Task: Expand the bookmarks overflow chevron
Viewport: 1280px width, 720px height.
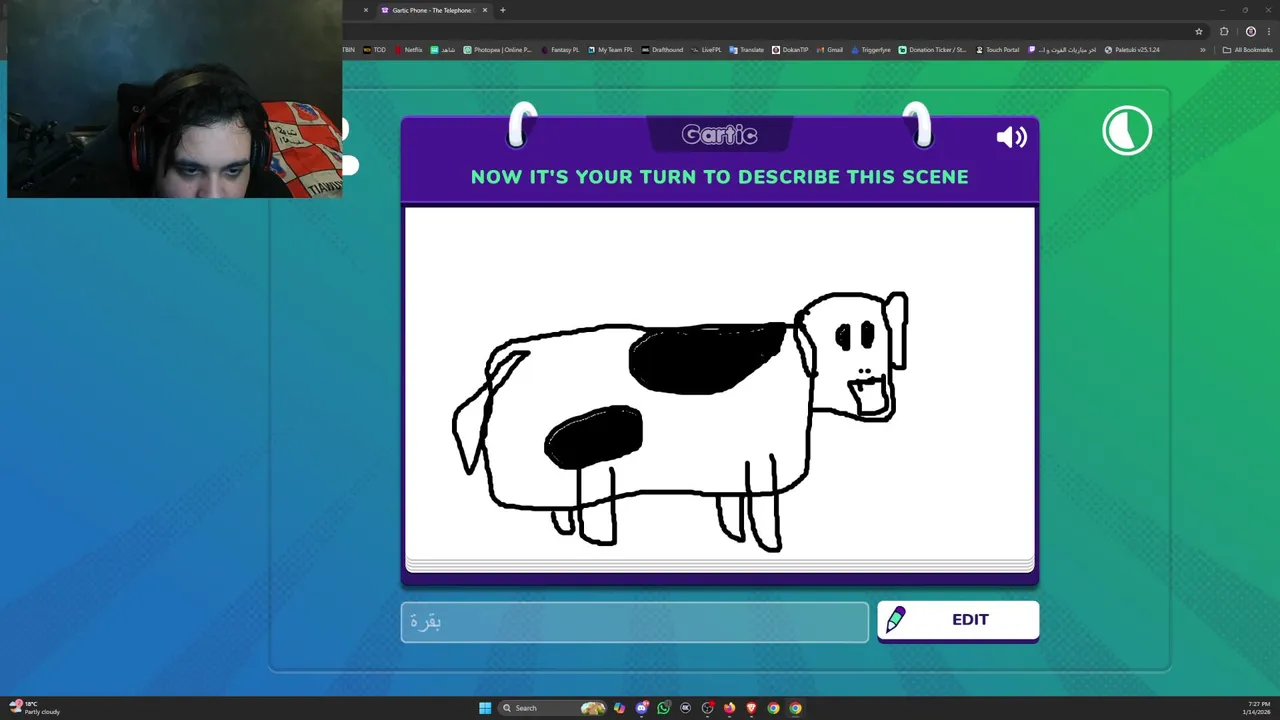Action: [x=1203, y=50]
